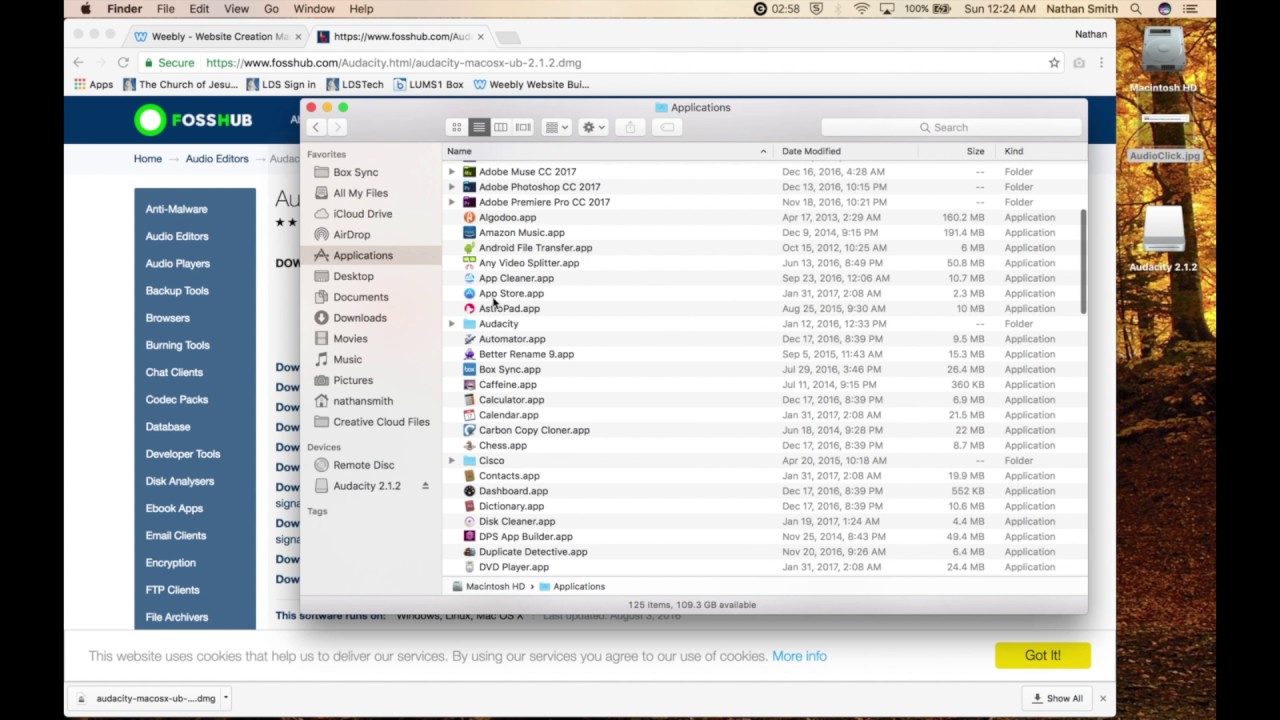Switch Finder to column view
This screenshot has height=720, width=1280.
pyautogui.click(x=501, y=127)
